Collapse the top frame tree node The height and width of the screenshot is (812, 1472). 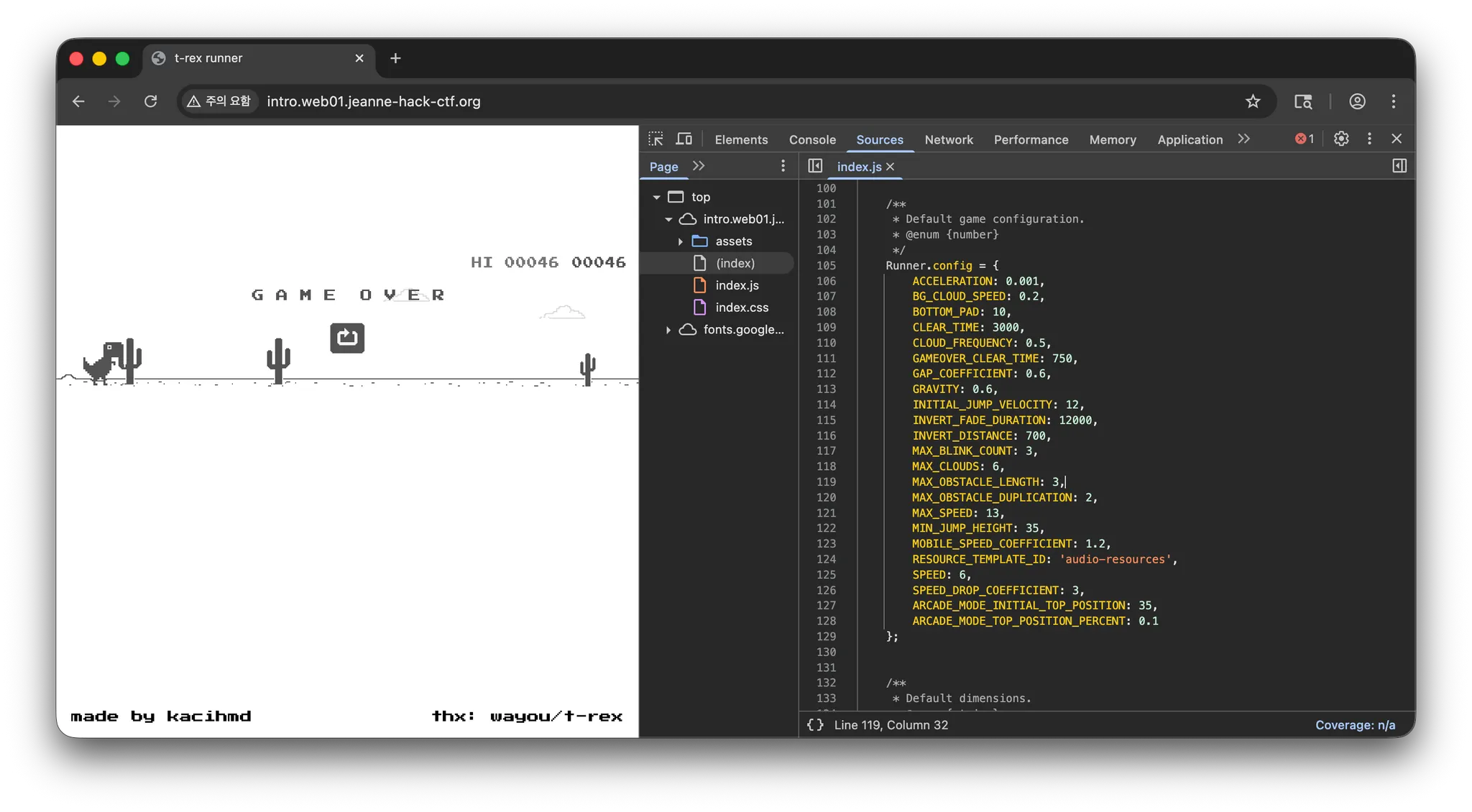pyautogui.click(x=656, y=197)
